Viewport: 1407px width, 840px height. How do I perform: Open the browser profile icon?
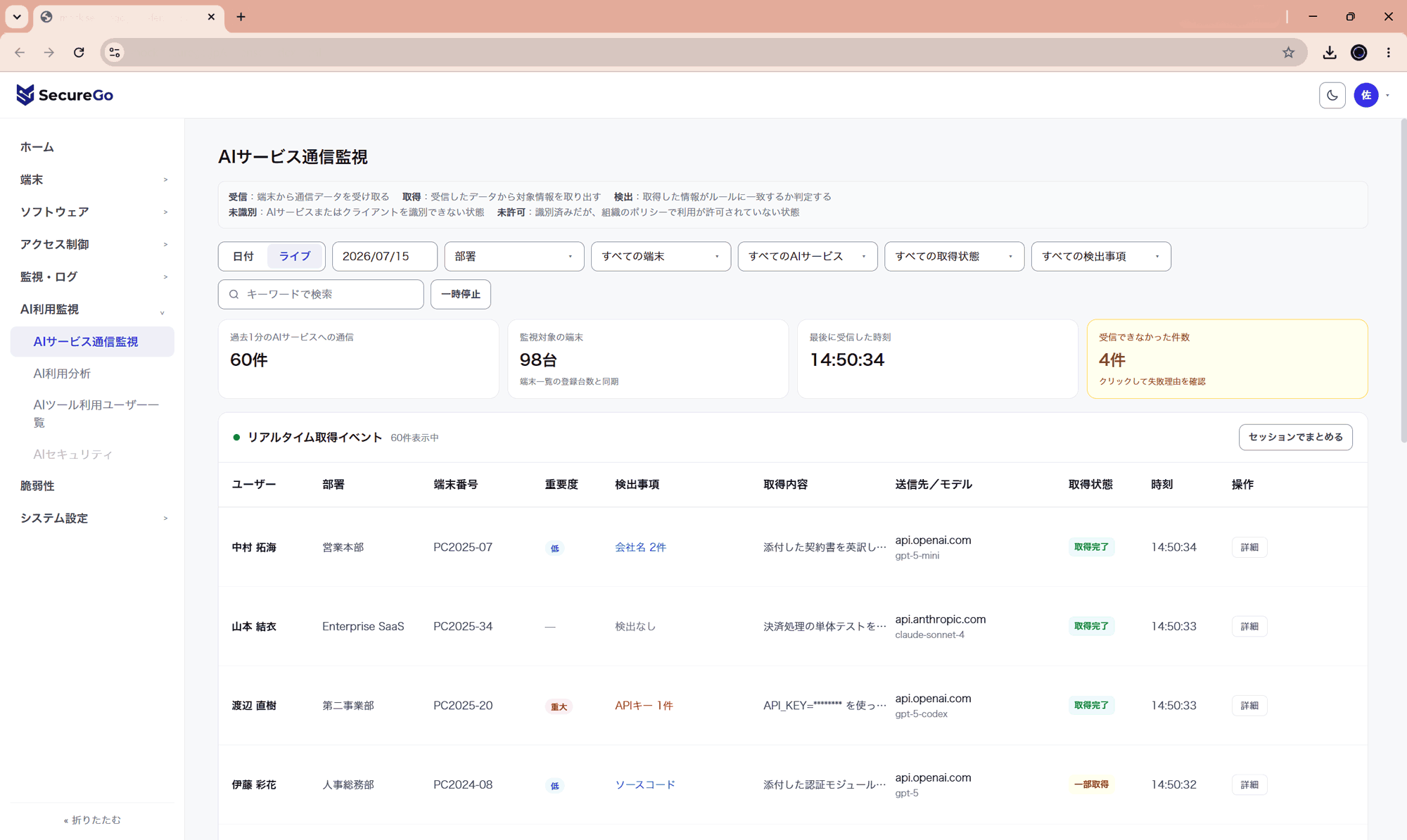[x=1358, y=53]
